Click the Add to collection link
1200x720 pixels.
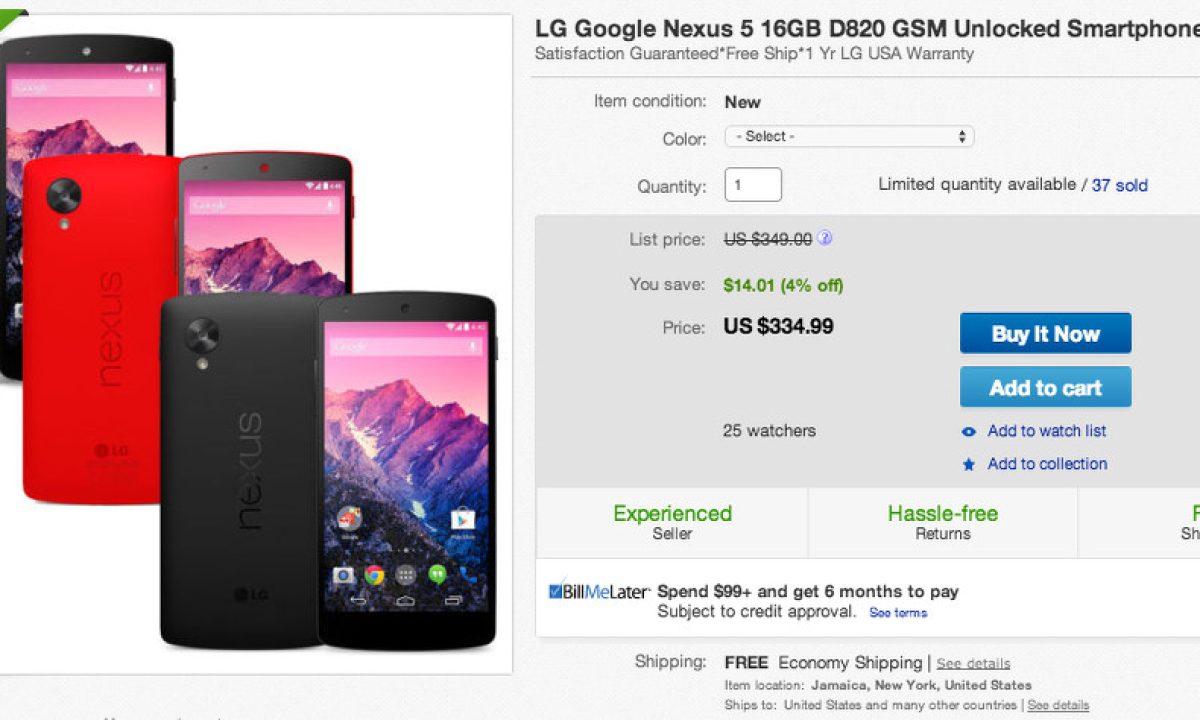coord(1047,464)
